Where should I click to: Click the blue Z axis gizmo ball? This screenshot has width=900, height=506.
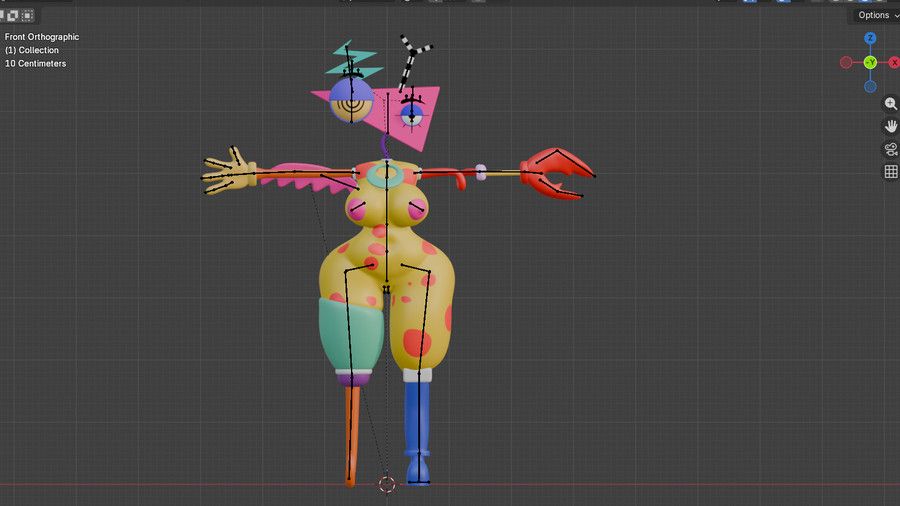tap(870, 38)
